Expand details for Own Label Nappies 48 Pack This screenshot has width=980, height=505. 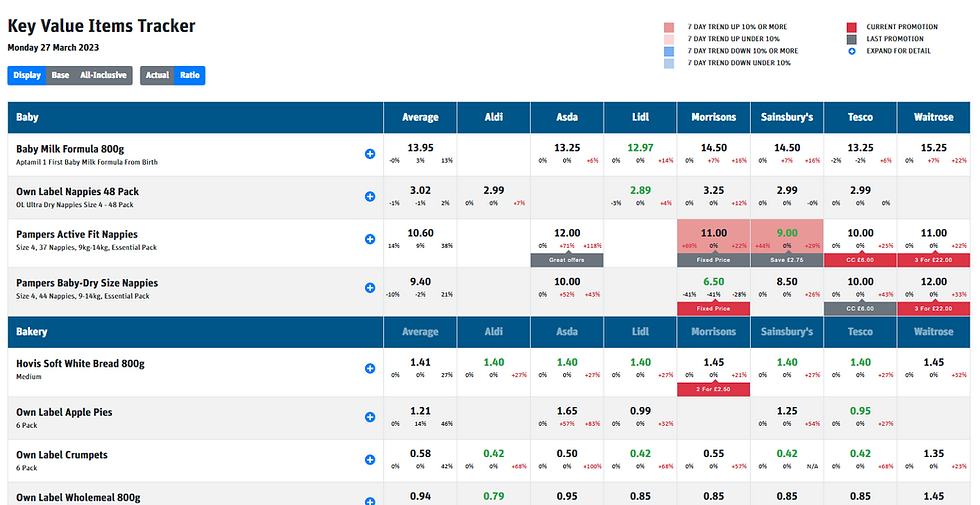(x=370, y=196)
